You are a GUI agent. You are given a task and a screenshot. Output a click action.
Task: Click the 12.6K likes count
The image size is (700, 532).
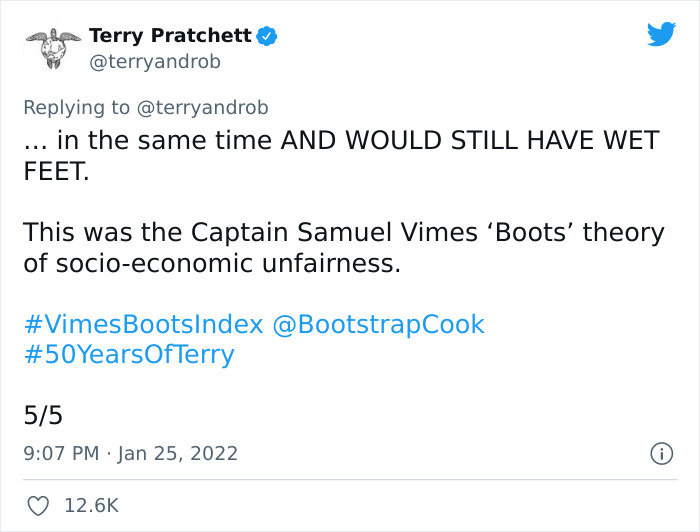[91, 506]
